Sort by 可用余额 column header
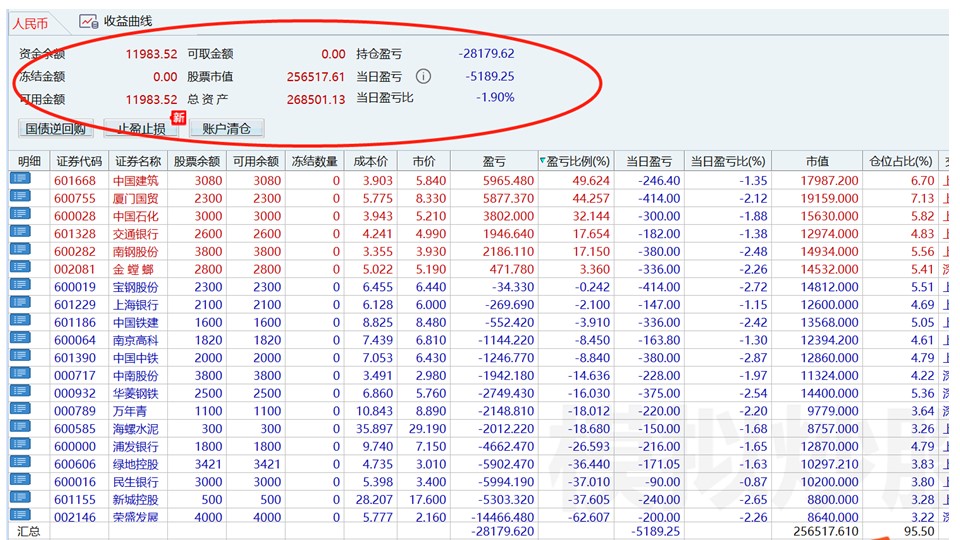The width and height of the screenshot is (960, 540). point(255,162)
